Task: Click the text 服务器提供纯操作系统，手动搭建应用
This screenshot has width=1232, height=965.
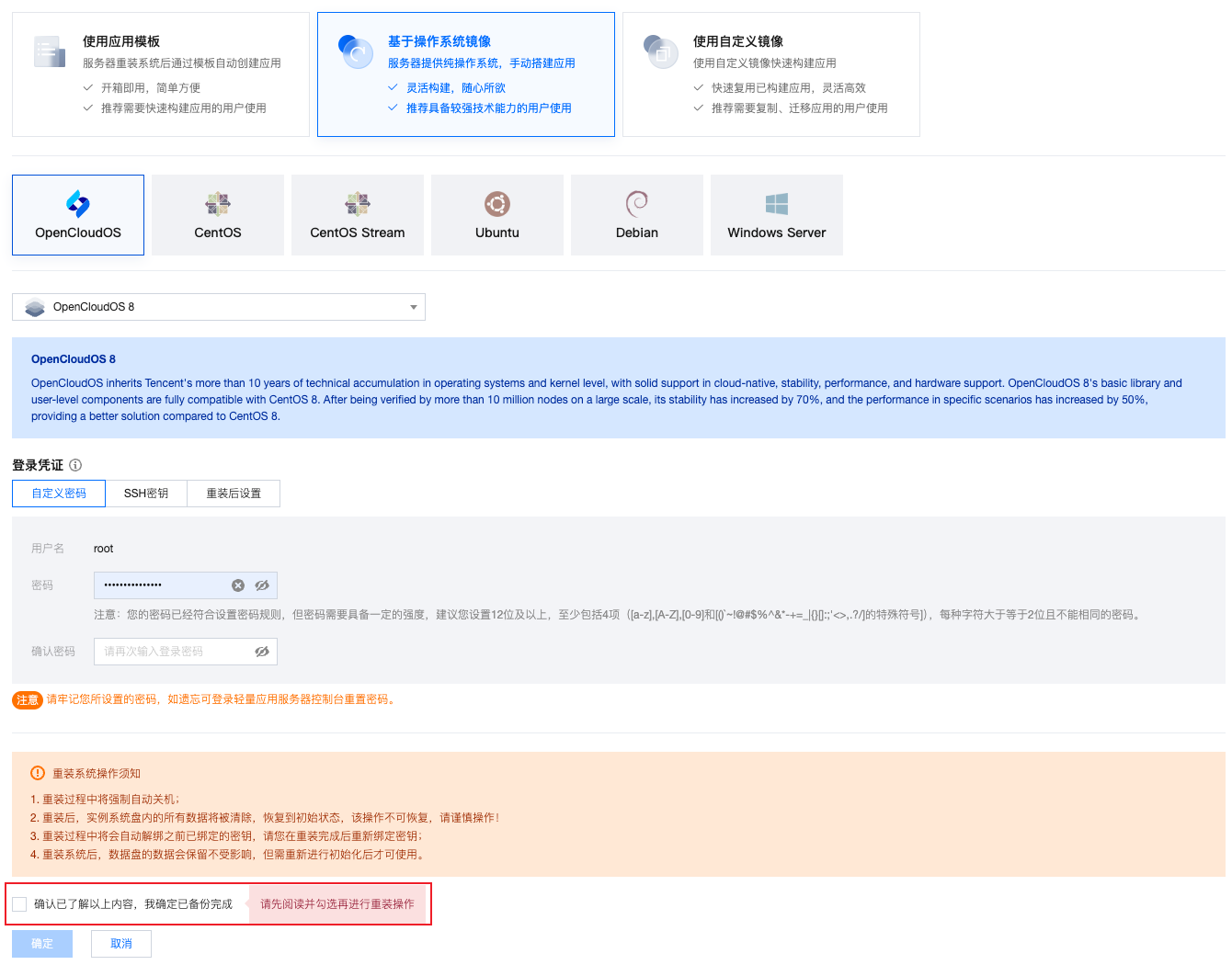Action: tap(482, 63)
